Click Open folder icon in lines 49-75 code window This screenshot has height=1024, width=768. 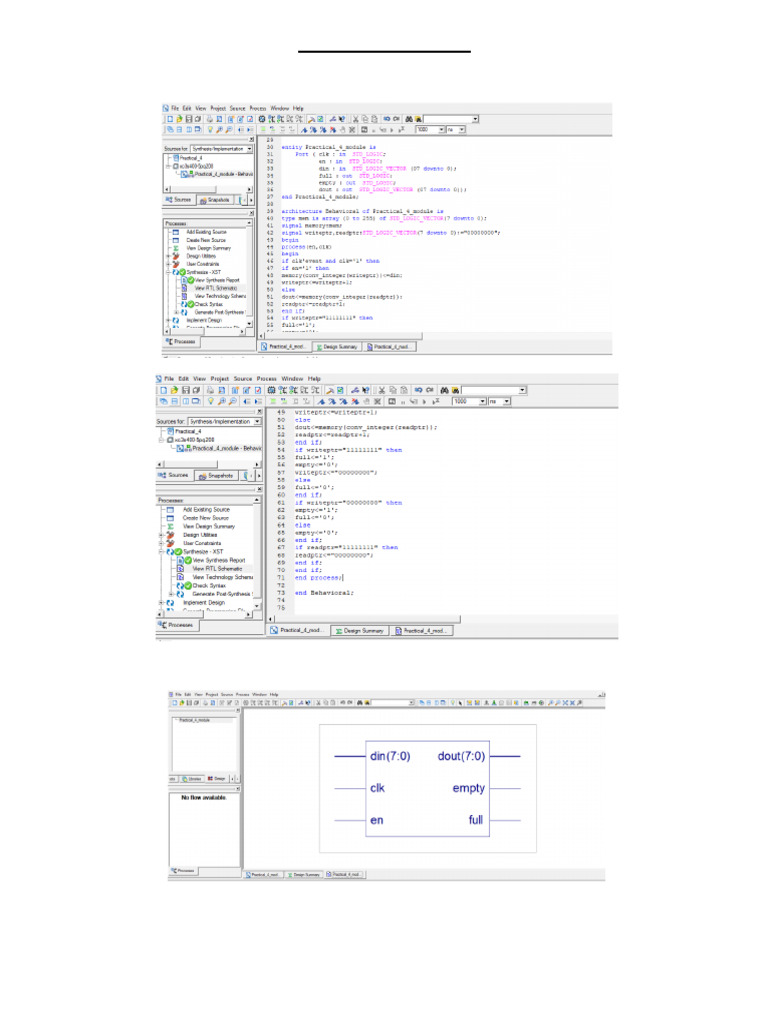(x=174, y=390)
